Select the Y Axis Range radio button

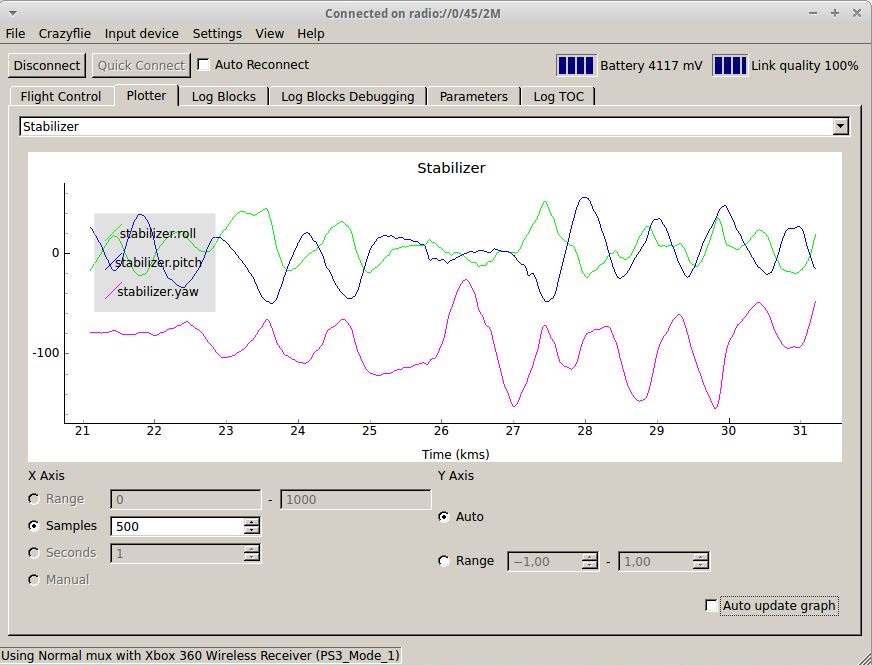(444, 561)
